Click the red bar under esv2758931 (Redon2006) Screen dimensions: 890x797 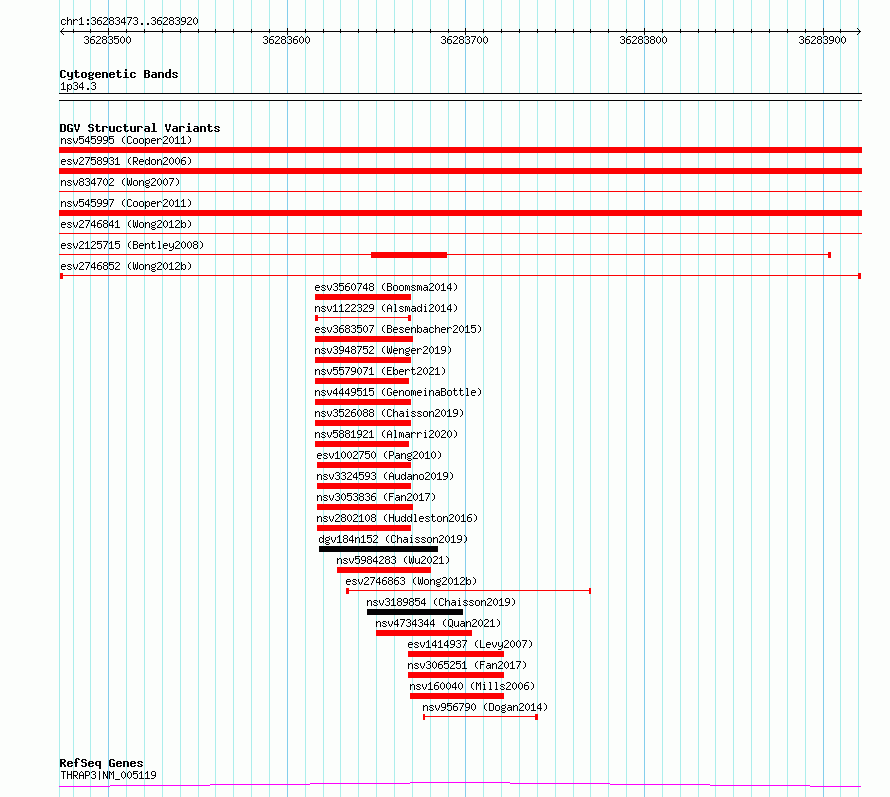pos(460,171)
